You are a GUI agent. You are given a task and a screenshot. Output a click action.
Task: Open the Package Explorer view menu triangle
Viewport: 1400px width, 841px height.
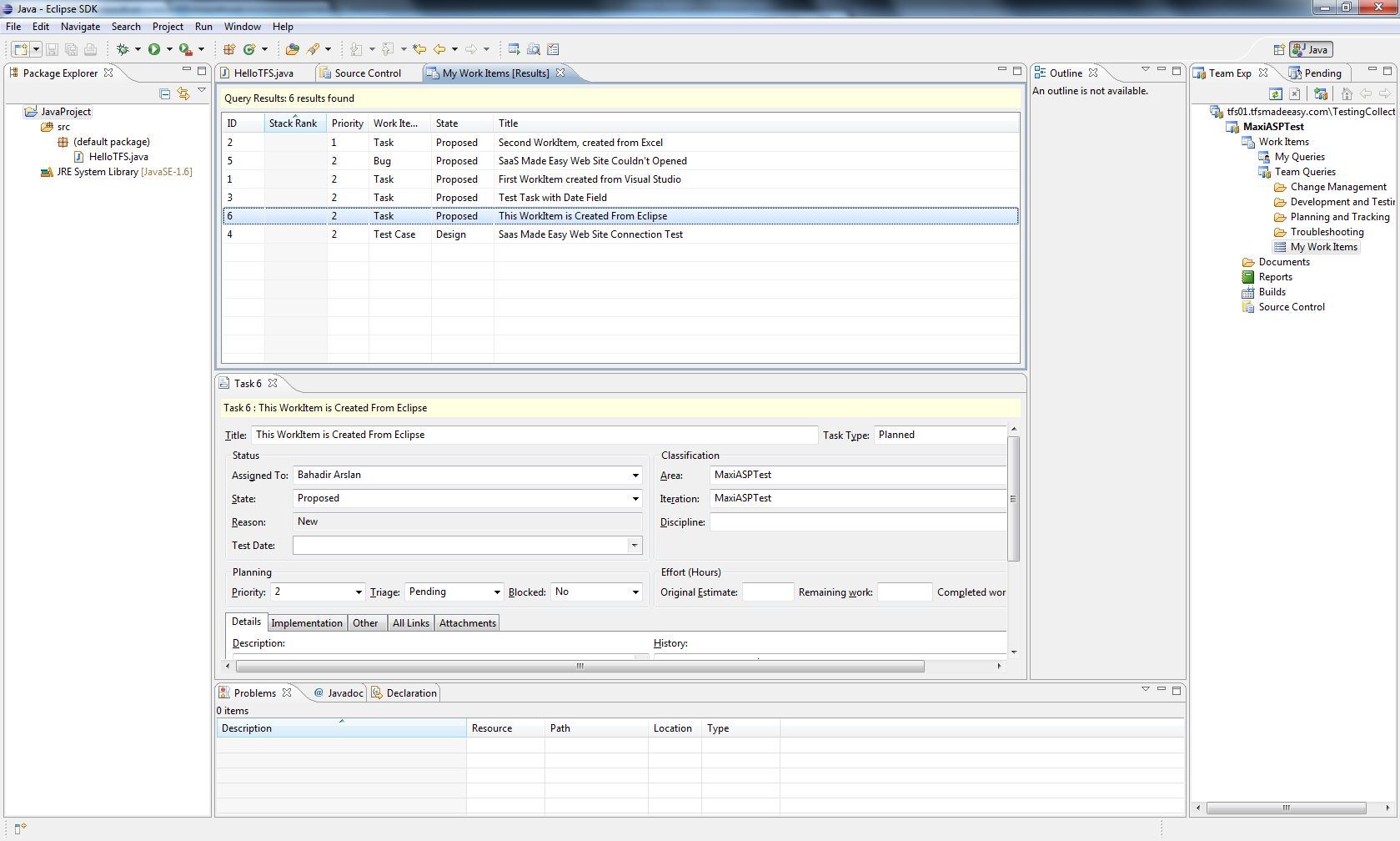[202, 90]
